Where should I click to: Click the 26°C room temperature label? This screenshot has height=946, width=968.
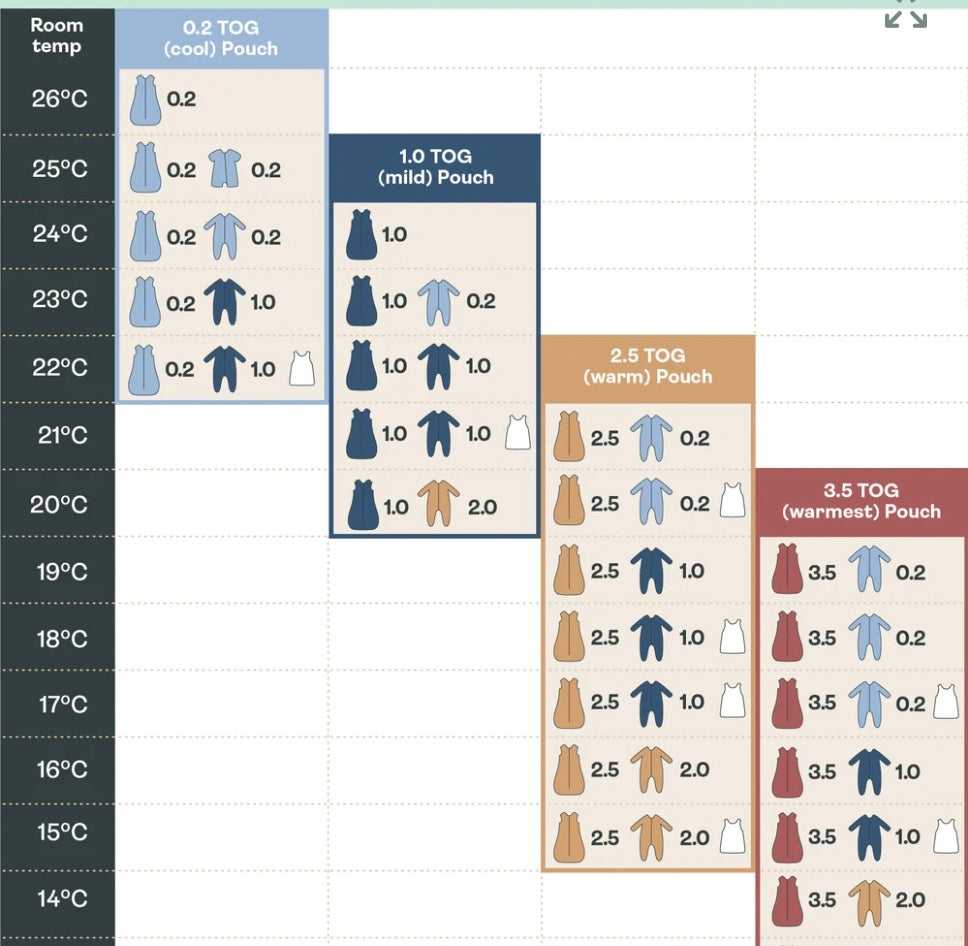pyautogui.click(x=59, y=100)
